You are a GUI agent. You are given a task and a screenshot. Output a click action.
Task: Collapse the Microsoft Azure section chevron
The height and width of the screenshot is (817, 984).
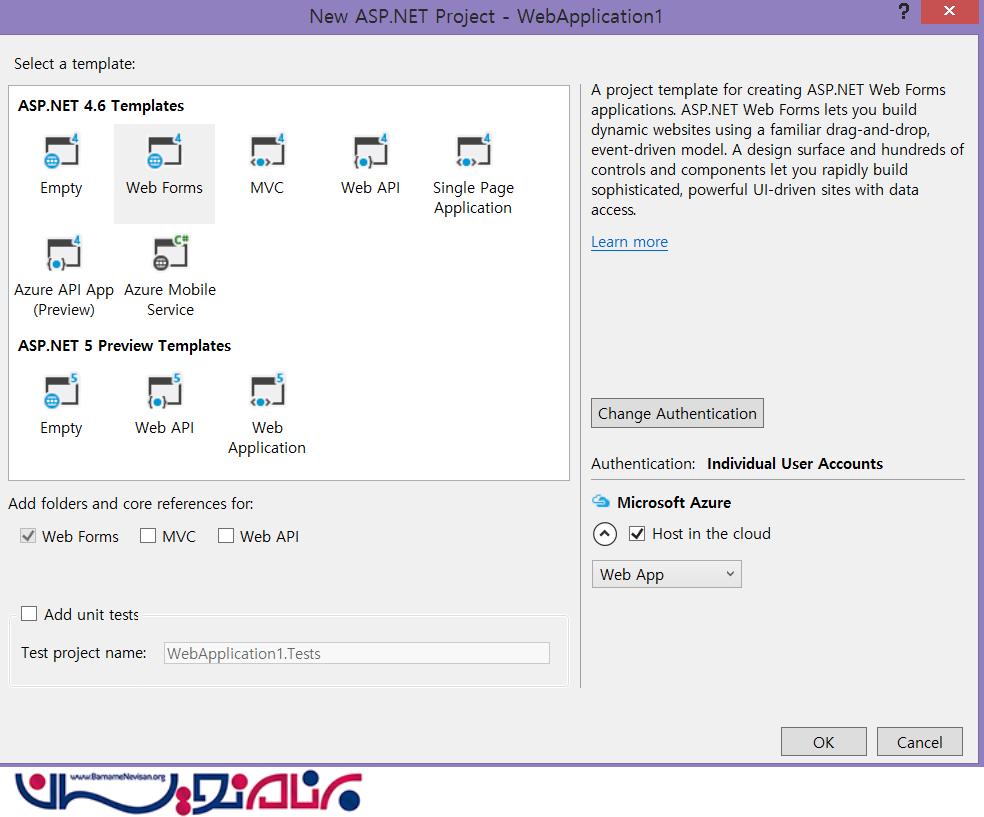coord(604,534)
